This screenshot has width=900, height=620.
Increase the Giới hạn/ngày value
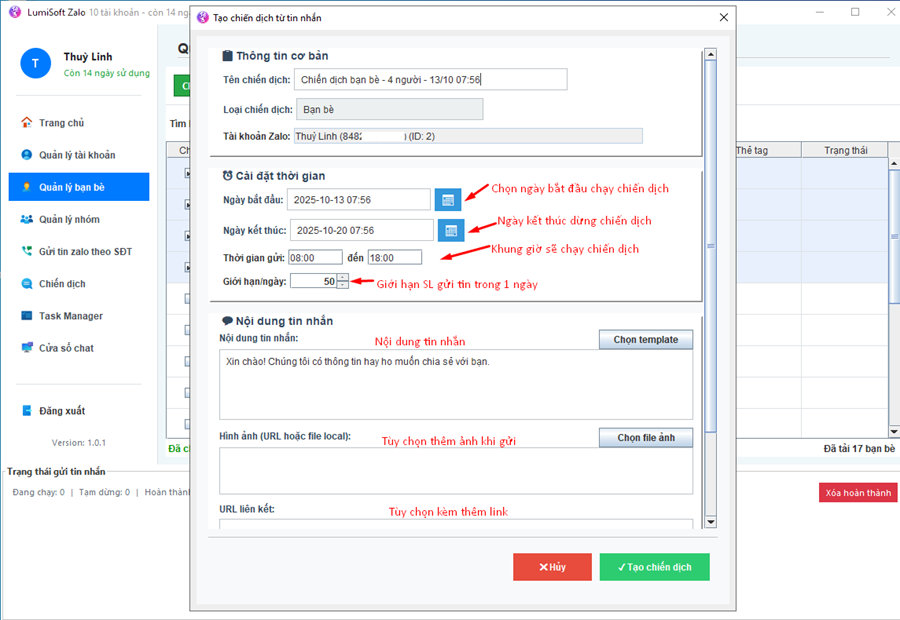click(343, 277)
